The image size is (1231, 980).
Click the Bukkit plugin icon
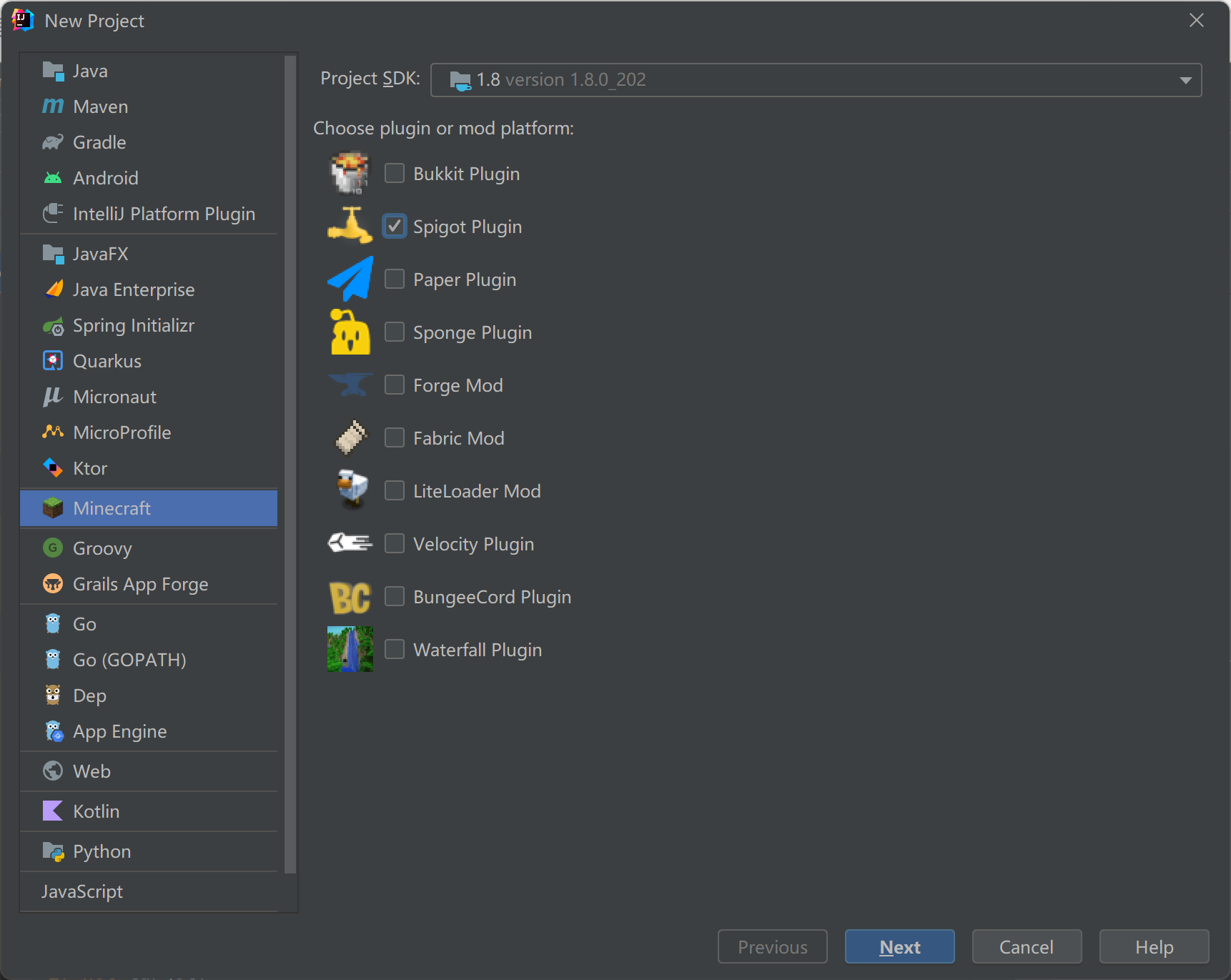point(350,174)
